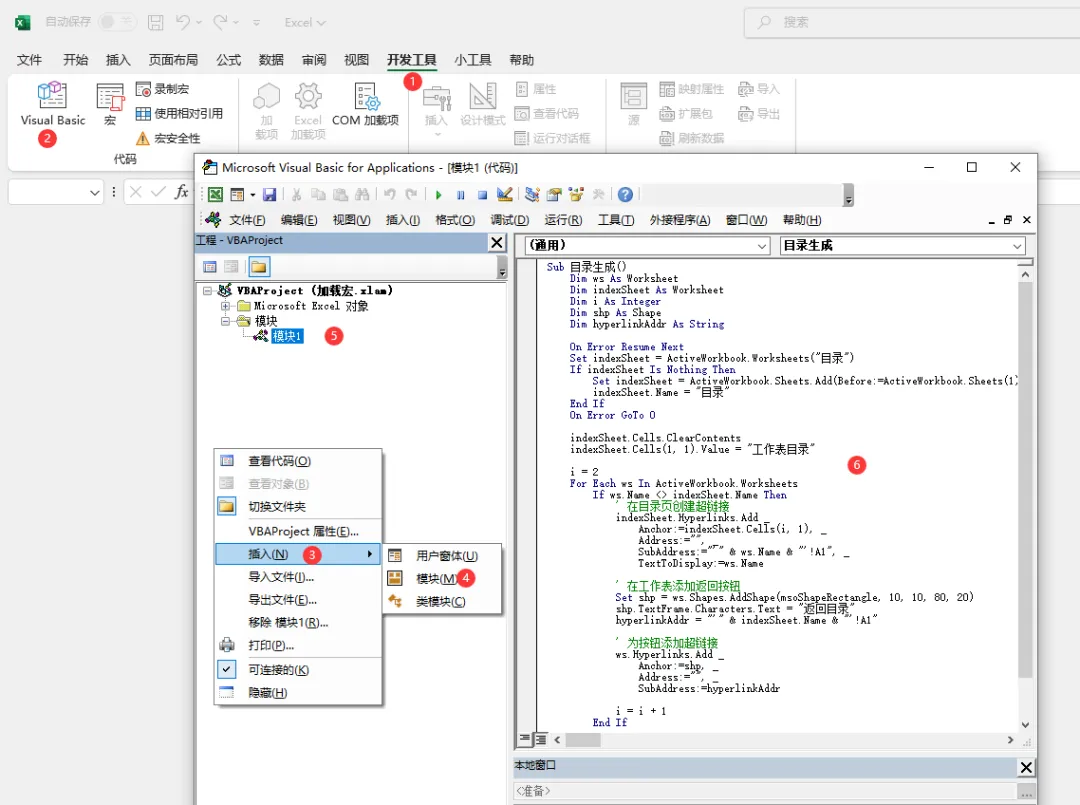The image size is (1080, 805).
Task: Expand the Excel Name Box dropdown
Action: click(x=95, y=193)
